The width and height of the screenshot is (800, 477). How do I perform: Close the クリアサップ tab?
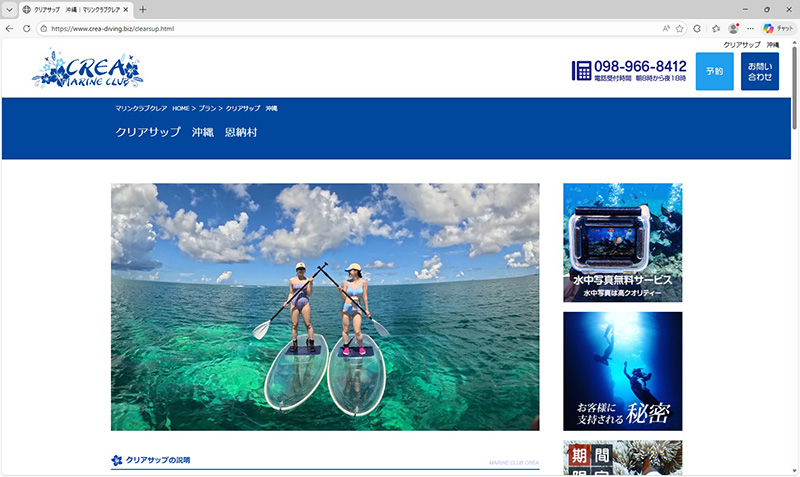pyautogui.click(x=126, y=9)
